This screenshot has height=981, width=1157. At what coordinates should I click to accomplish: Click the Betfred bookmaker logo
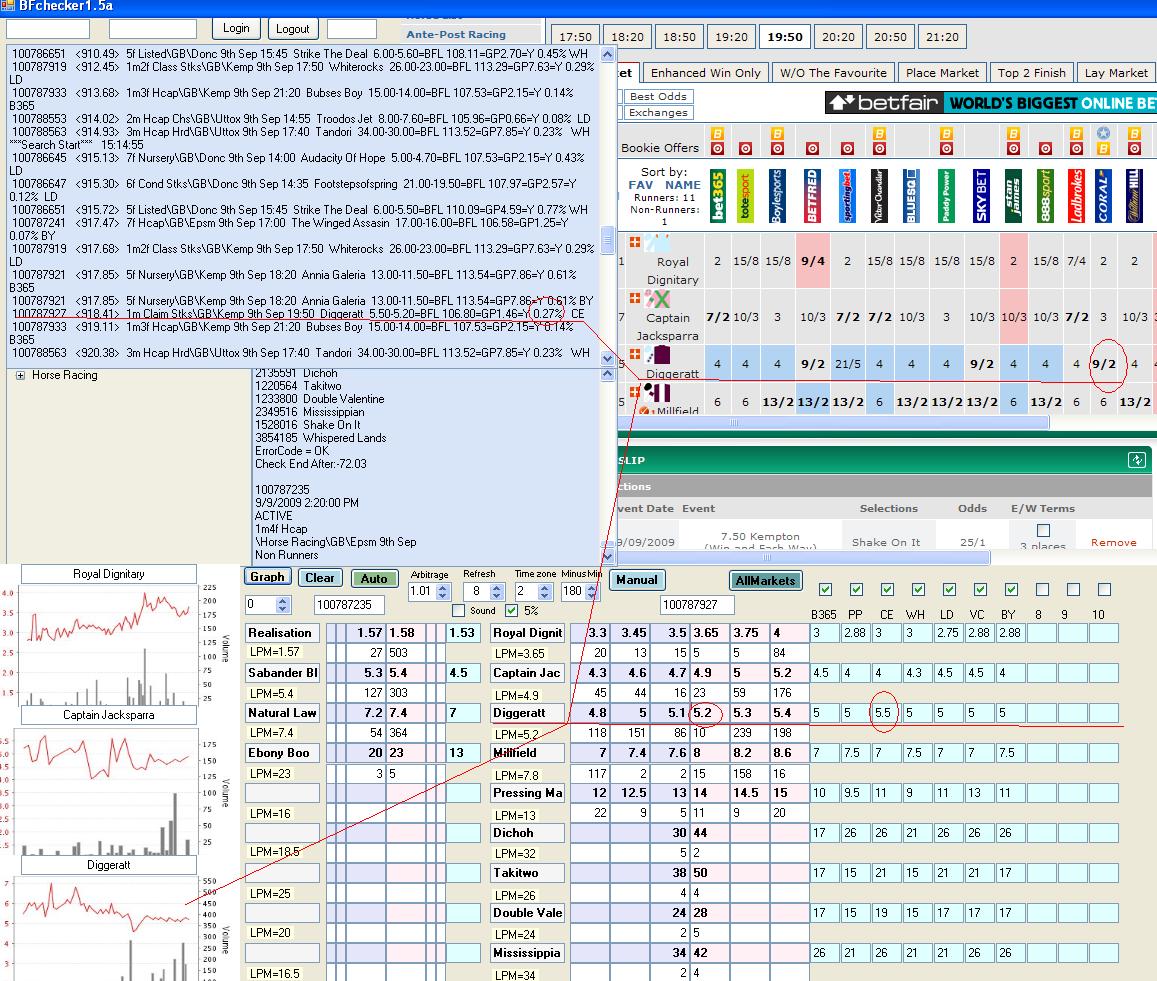pyautogui.click(x=812, y=196)
